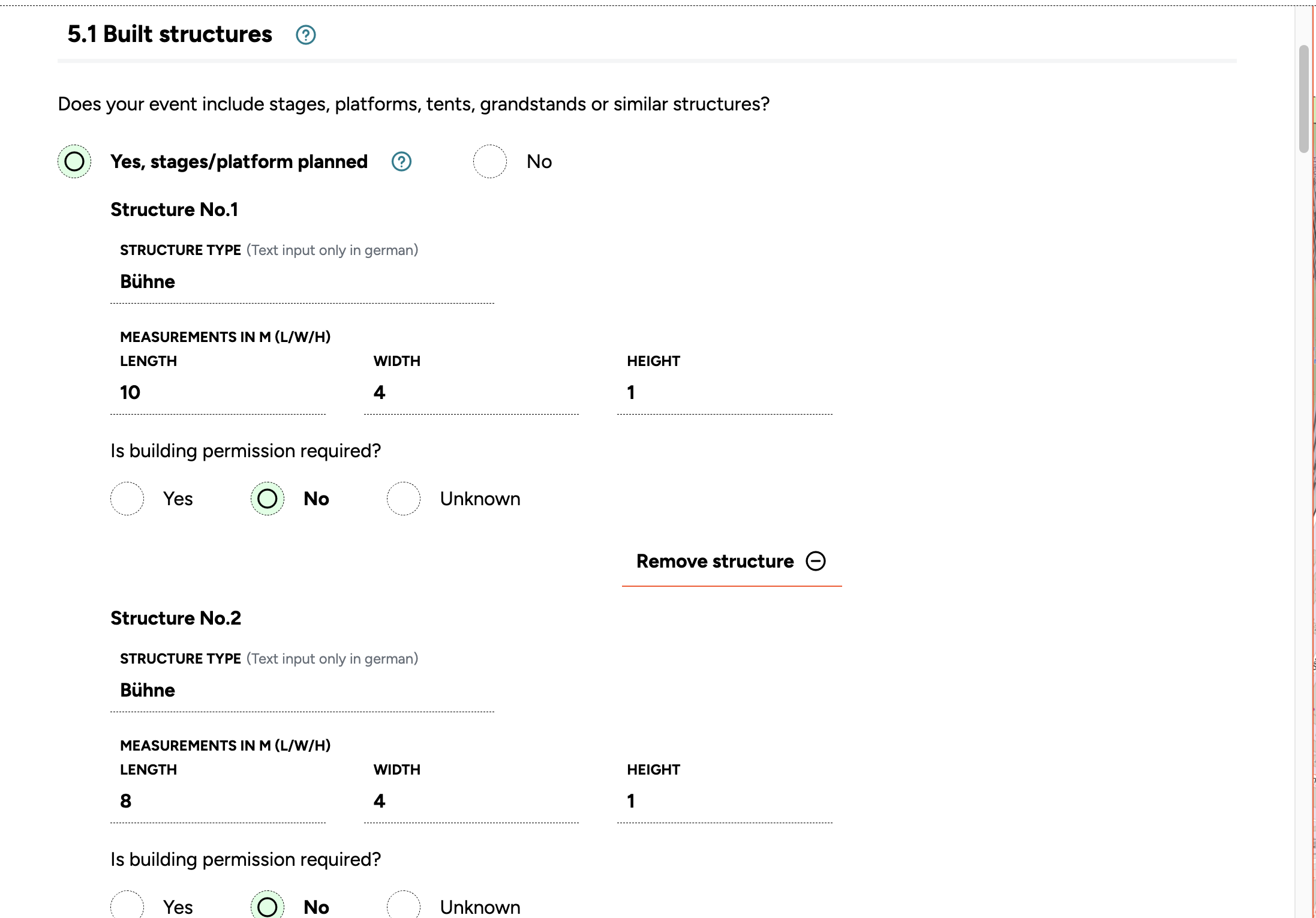Edit Structure No.1 width field
The width and height of the screenshot is (1316, 918).
471,392
